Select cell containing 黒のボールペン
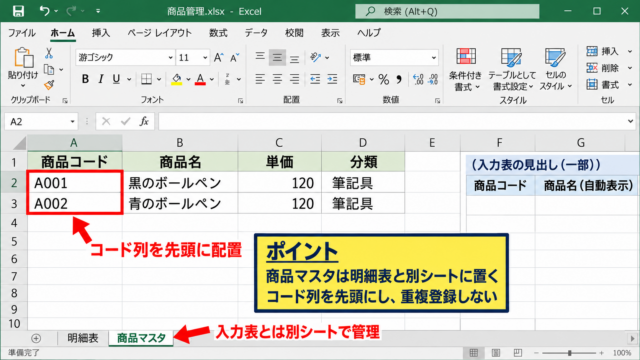Screen dimensions: 640x360 (x=180, y=183)
